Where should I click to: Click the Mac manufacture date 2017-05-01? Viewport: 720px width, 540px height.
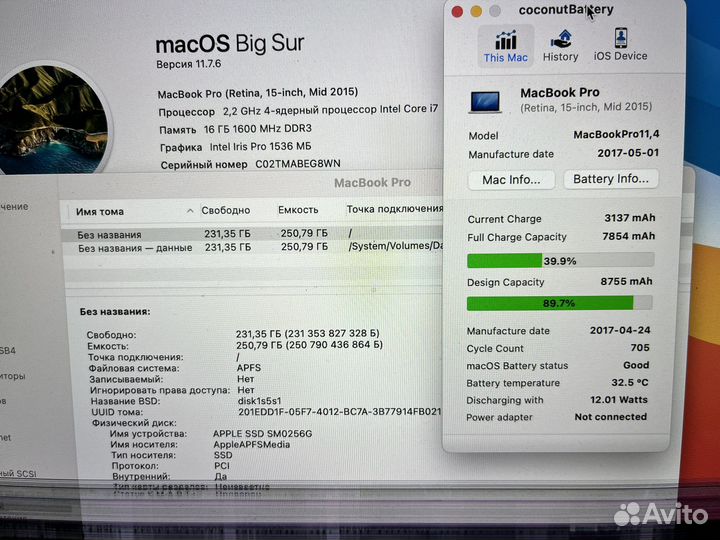click(628, 152)
